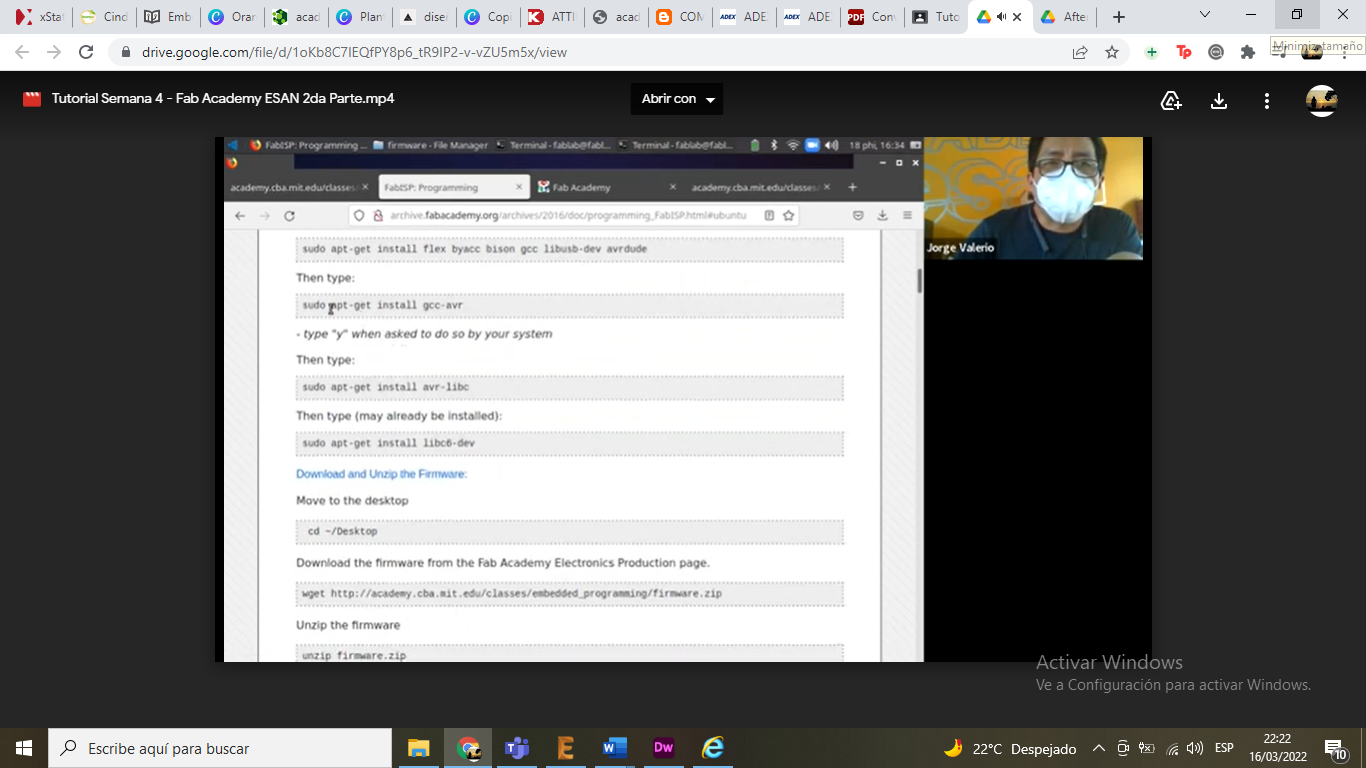Open Adobe Dreamweaver from the taskbar

(x=664, y=748)
